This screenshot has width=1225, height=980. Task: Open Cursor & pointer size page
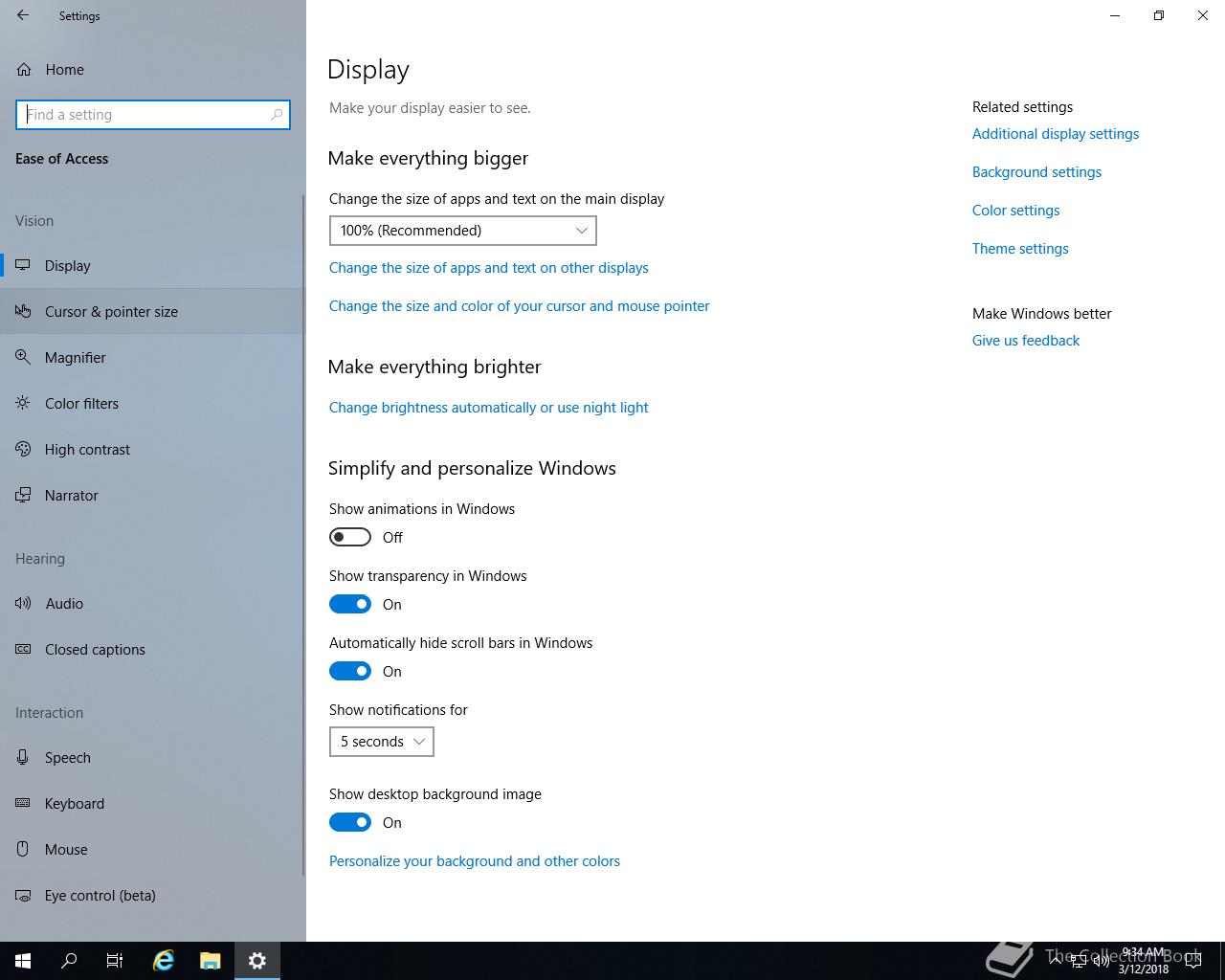(x=153, y=311)
